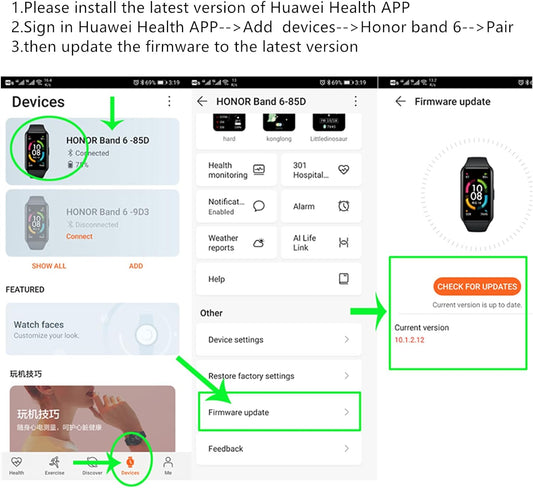The image size is (533, 488).
Task: Tap the back arrow on Firmware update
Action: coord(400,101)
